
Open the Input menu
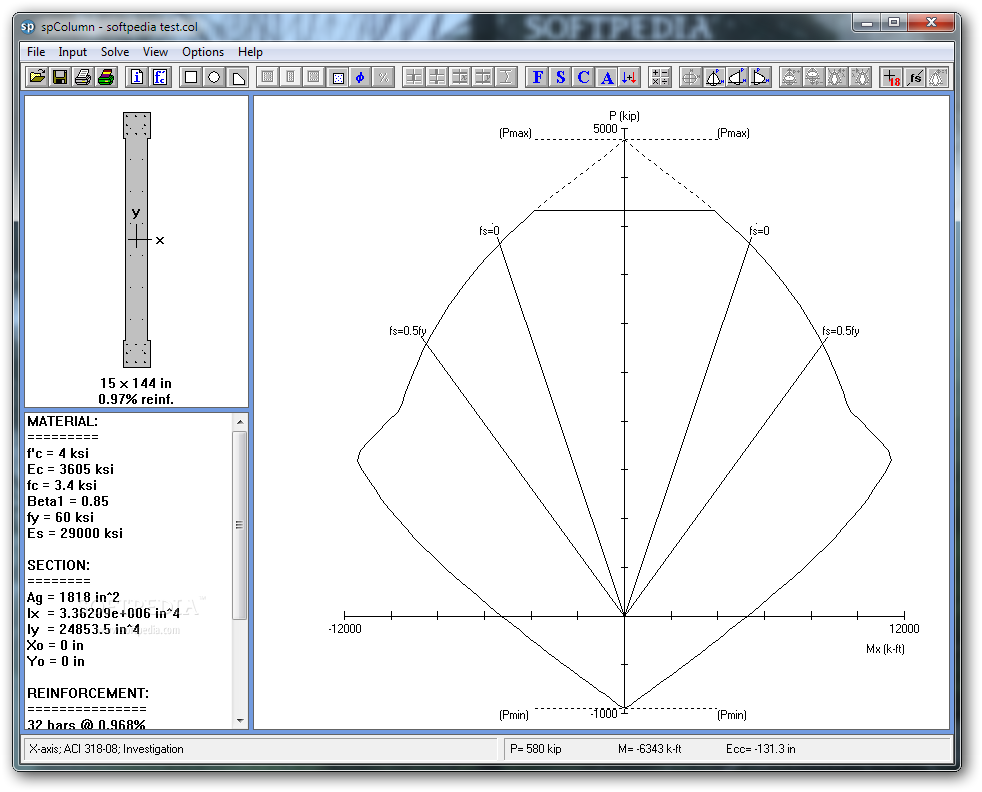73,52
